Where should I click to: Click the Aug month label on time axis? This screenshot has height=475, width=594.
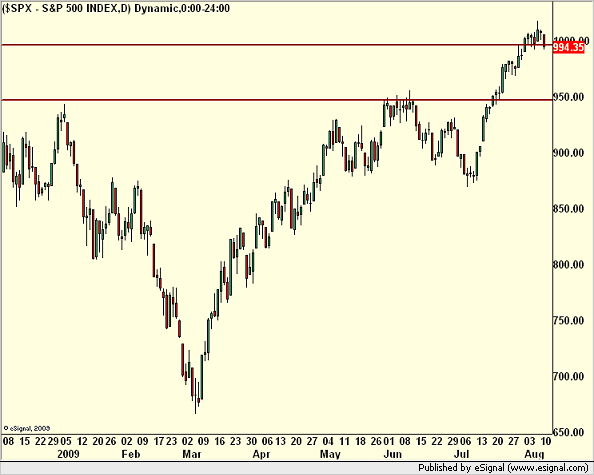[x=534, y=454]
